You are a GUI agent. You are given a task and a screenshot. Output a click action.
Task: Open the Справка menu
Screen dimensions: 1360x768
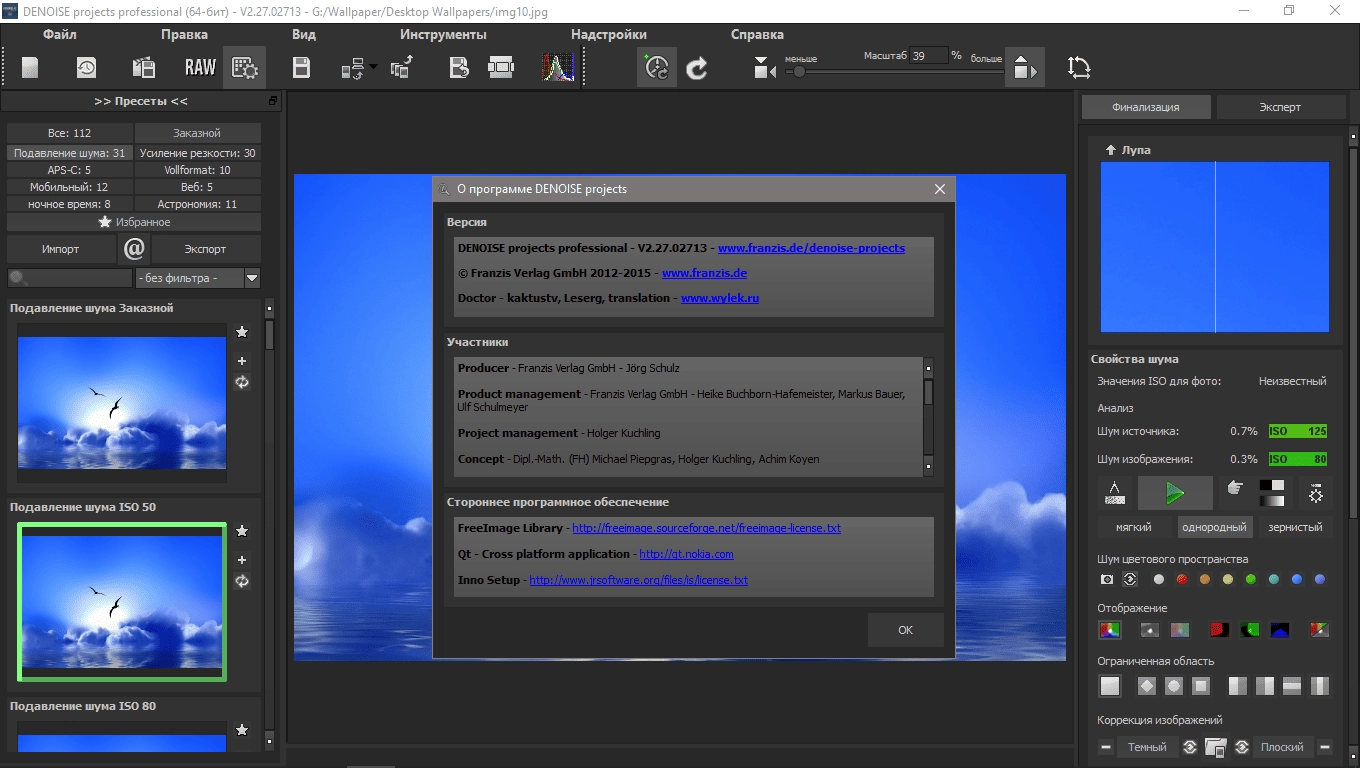(x=757, y=34)
